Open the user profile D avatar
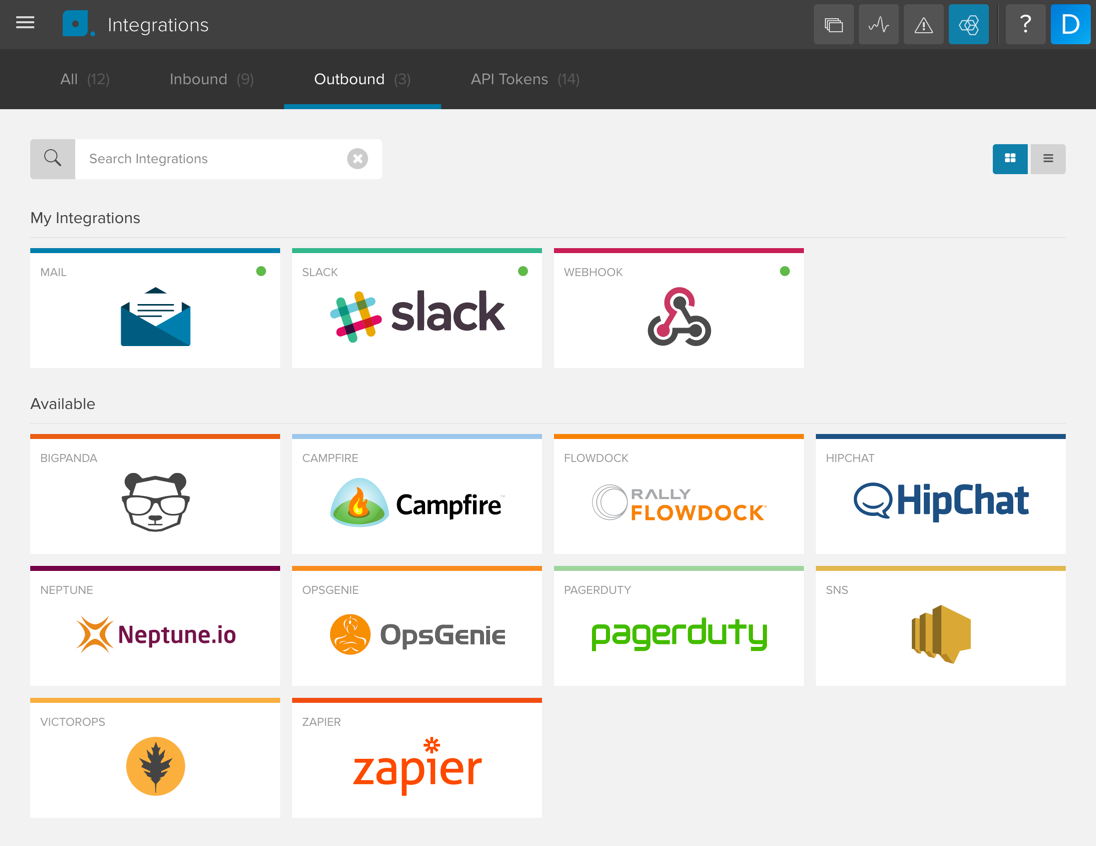The image size is (1096, 846). (x=1070, y=25)
